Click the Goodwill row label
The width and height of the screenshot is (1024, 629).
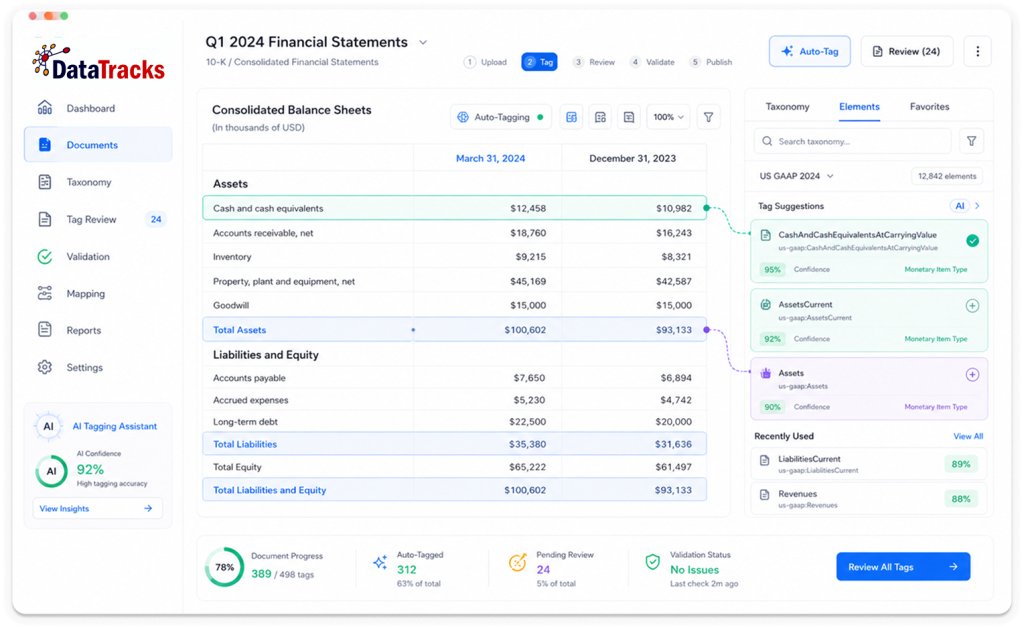coord(231,306)
